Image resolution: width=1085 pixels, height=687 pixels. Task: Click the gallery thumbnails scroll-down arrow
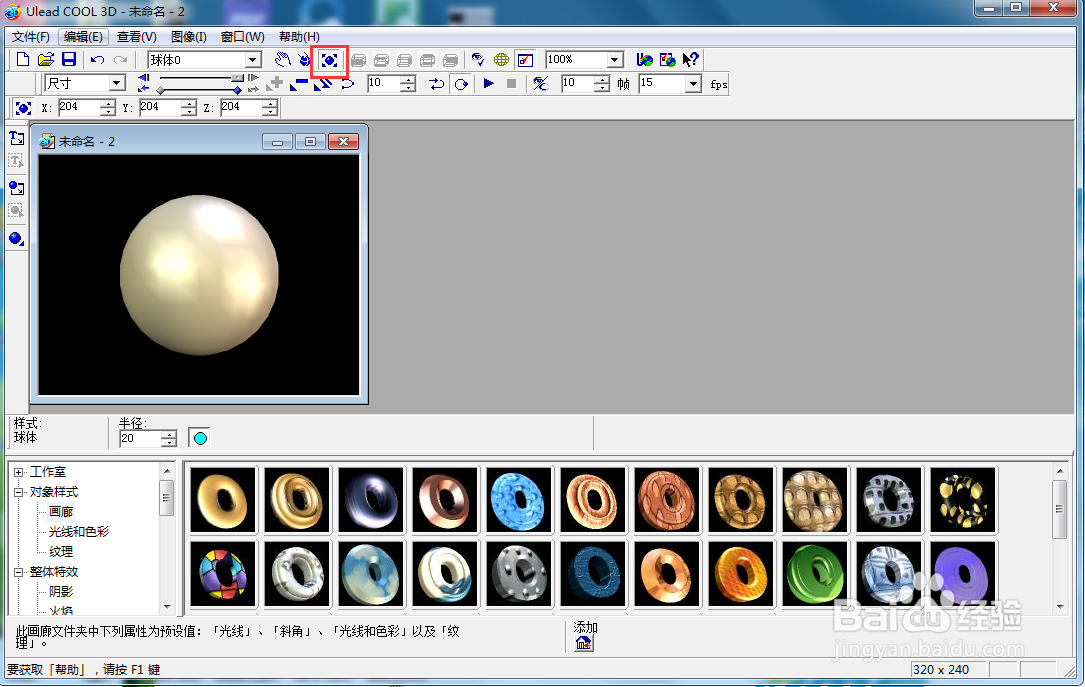coord(1059,607)
